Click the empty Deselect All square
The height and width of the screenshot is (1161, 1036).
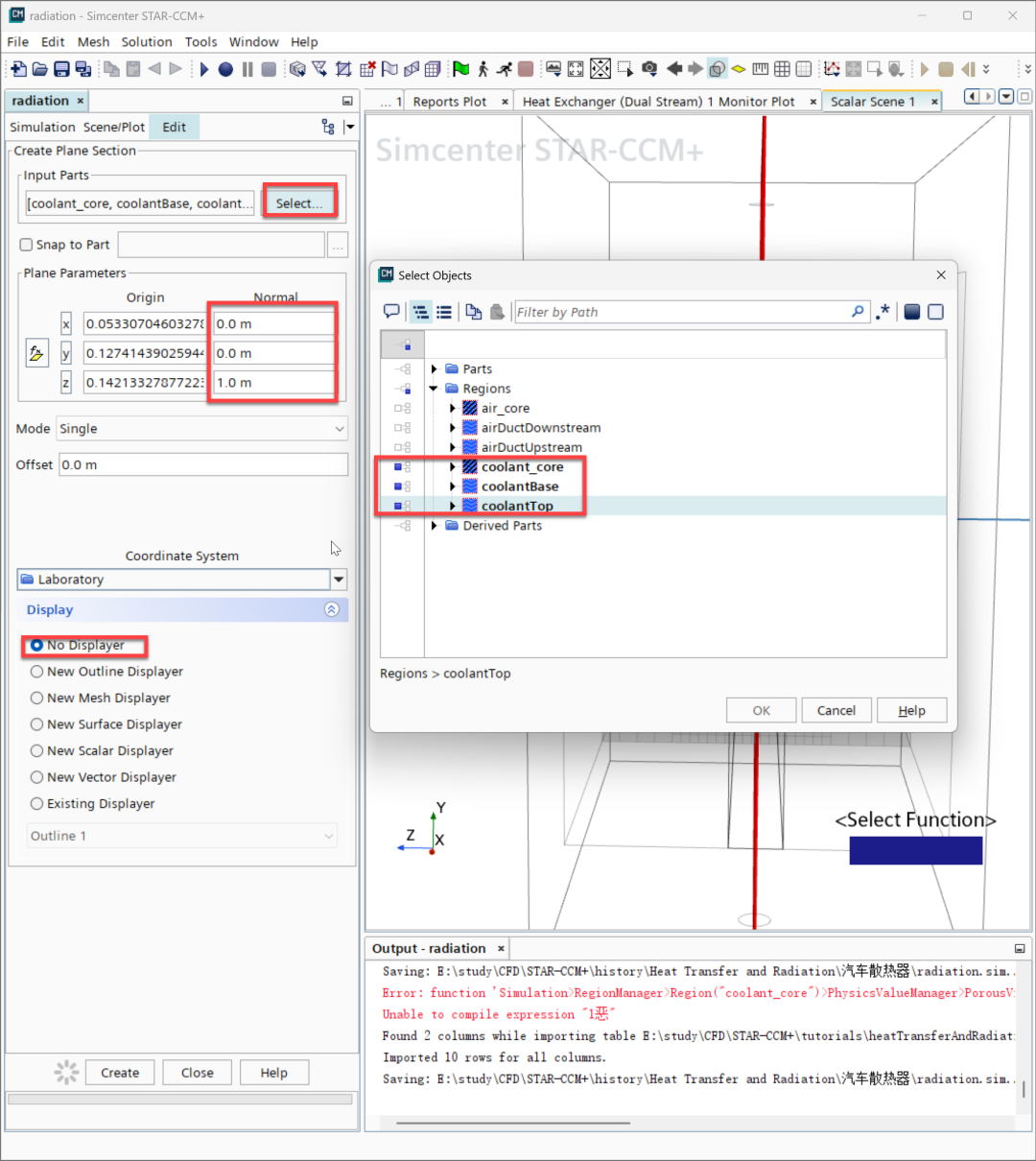pos(936,312)
